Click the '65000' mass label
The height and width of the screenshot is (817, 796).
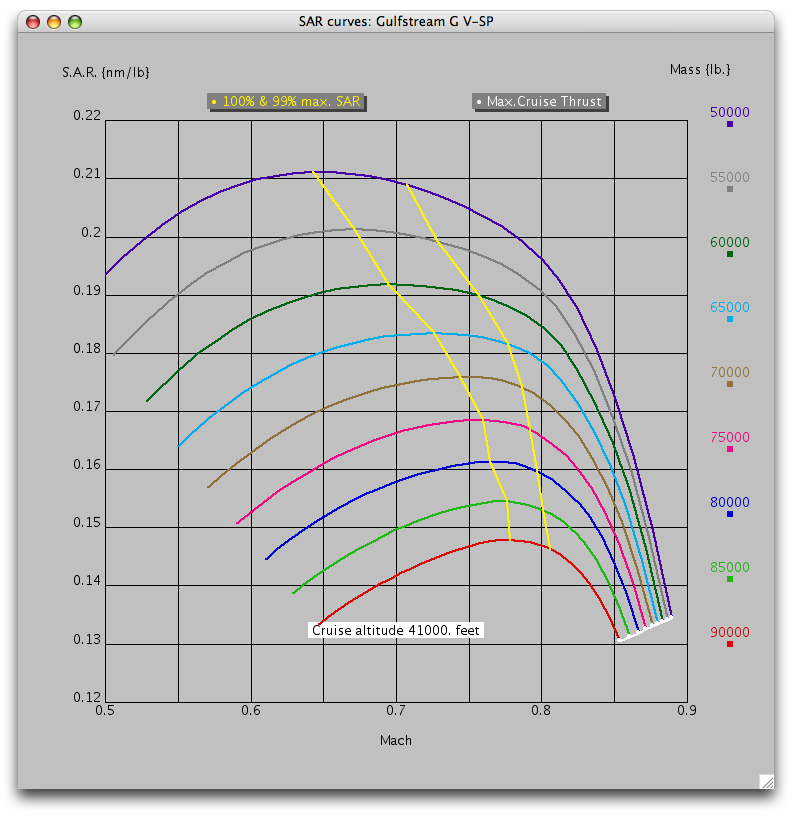tap(730, 307)
